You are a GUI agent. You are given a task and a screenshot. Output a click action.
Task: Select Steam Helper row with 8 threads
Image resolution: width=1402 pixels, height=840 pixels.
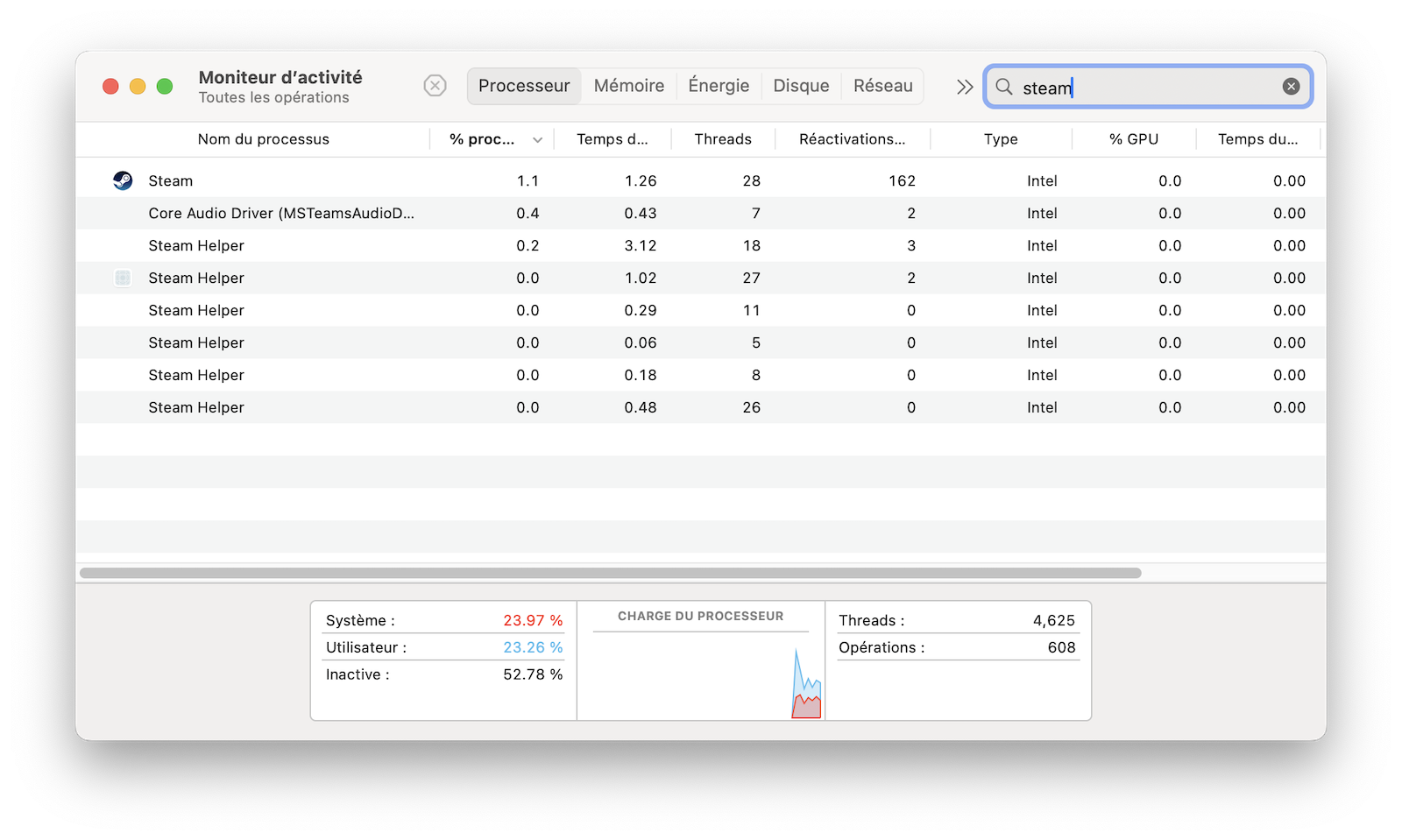coord(701,375)
